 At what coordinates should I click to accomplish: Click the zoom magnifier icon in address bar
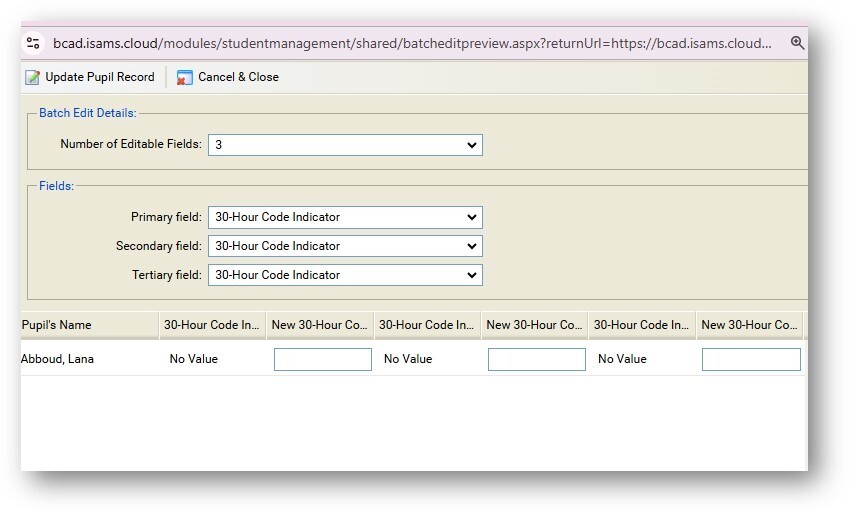click(x=797, y=43)
